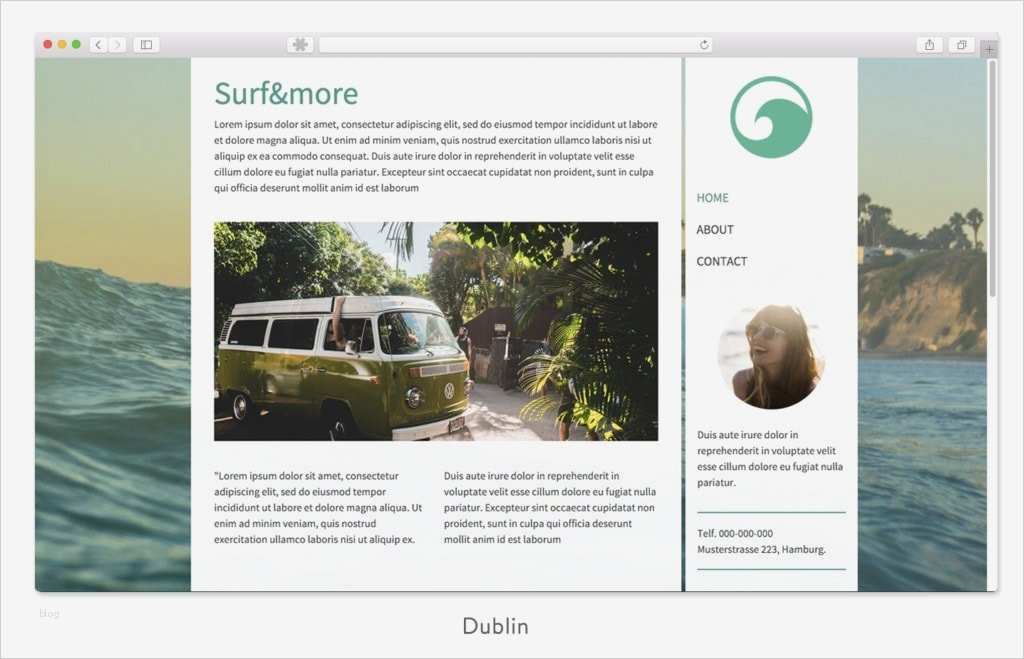This screenshot has height=659, width=1024.
Task: Open the green camper van photo
Action: pos(436,331)
